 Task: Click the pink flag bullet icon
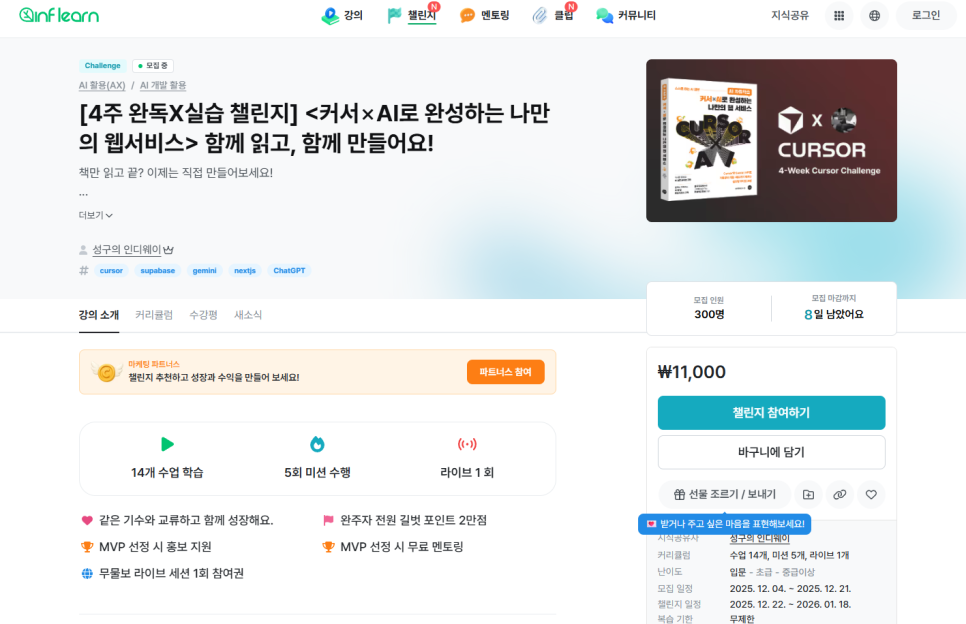point(328,521)
